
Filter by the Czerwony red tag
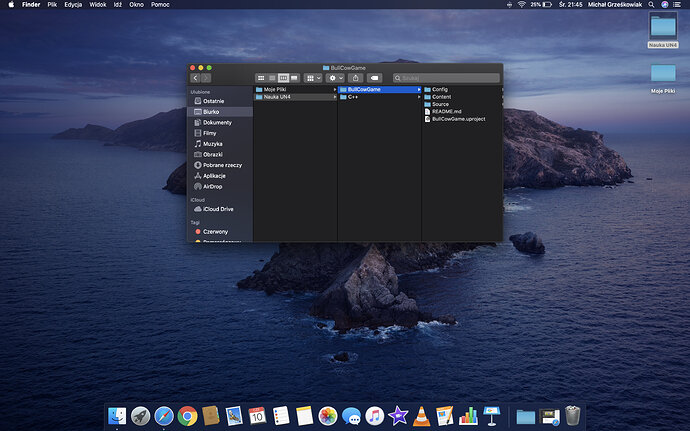(215, 231)
